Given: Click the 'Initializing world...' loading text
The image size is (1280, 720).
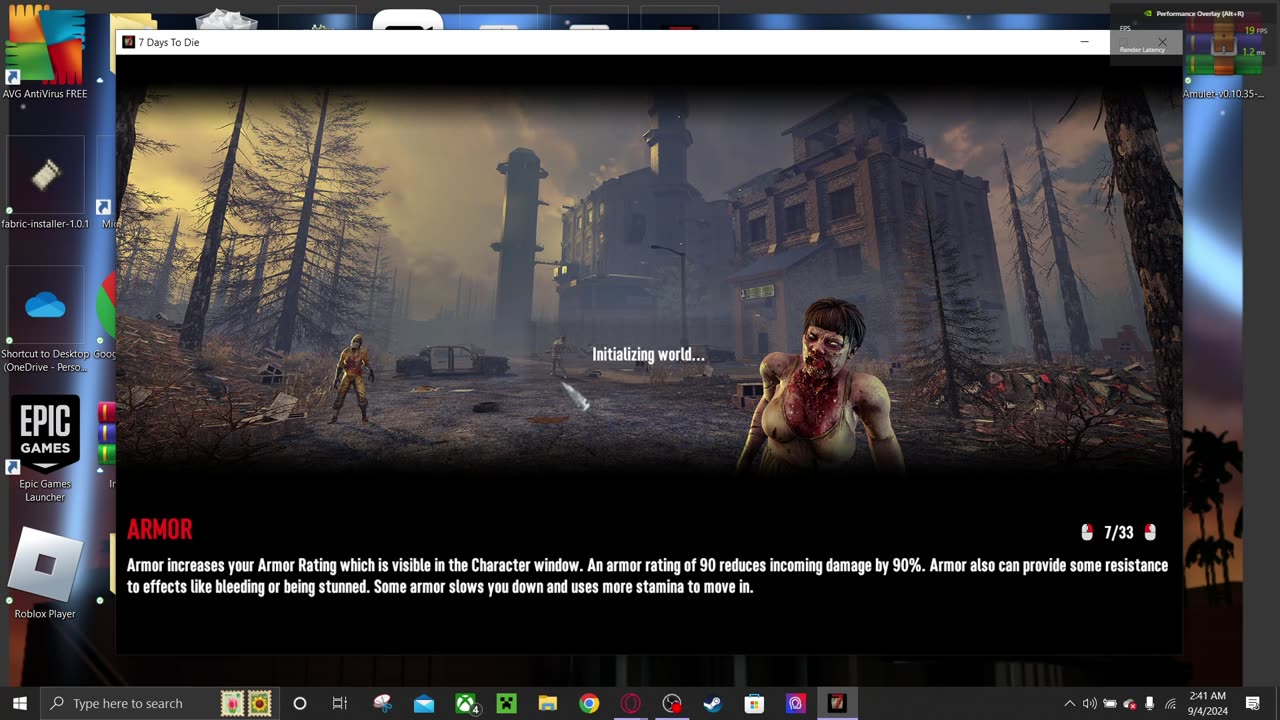Looking at the screenshot, I should coord(648,354).
